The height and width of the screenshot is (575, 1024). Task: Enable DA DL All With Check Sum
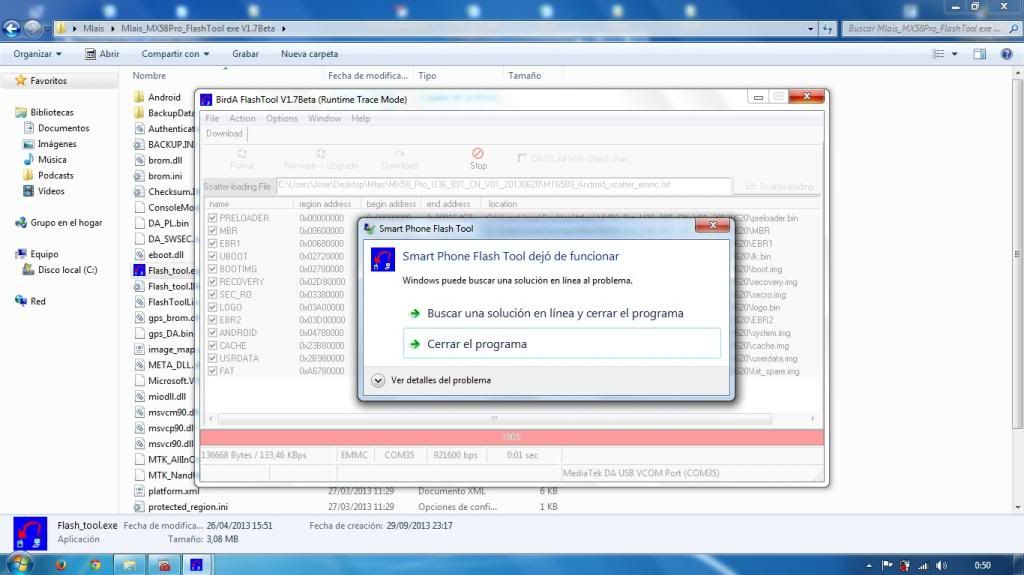point(522,158)
